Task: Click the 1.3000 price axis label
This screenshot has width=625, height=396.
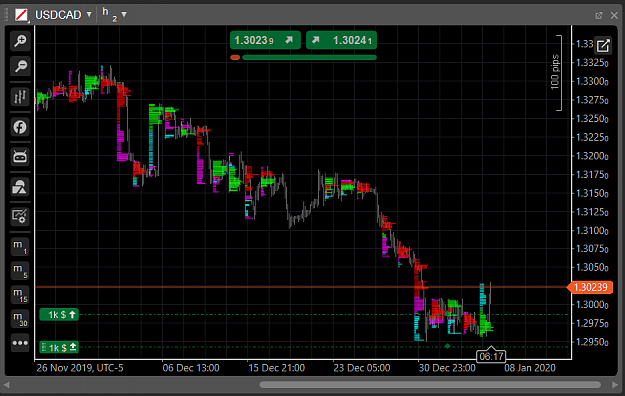Action: [592, 305]
